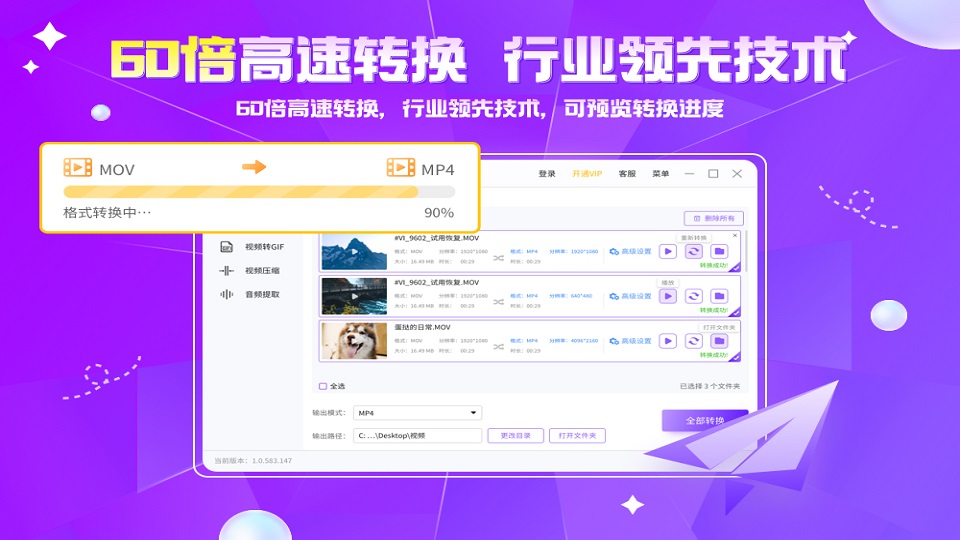Click the 转换成功! status on 蛋挞的日常.MOV row
960x540 pixels.
pyautogui.click(x=714, y=355)
